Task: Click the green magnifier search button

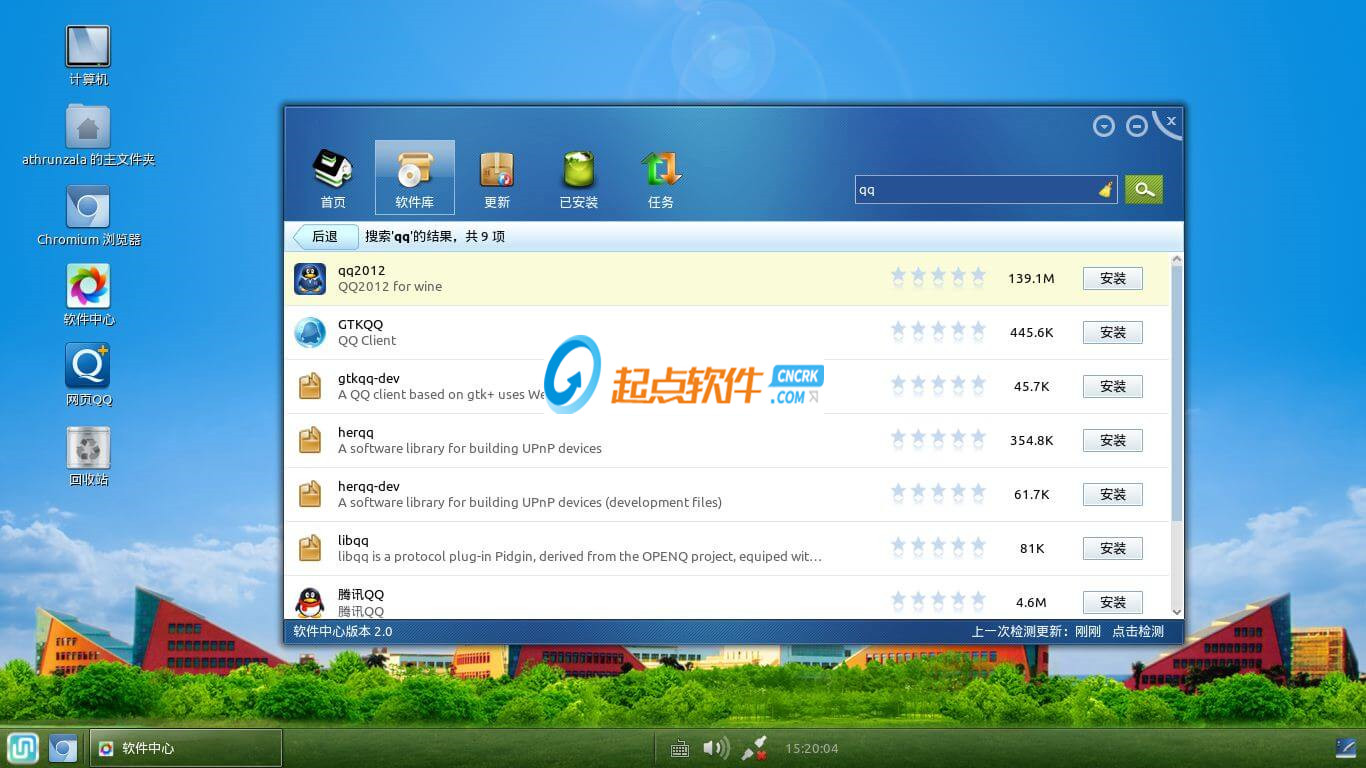Action: click(x=1144, y=189)
